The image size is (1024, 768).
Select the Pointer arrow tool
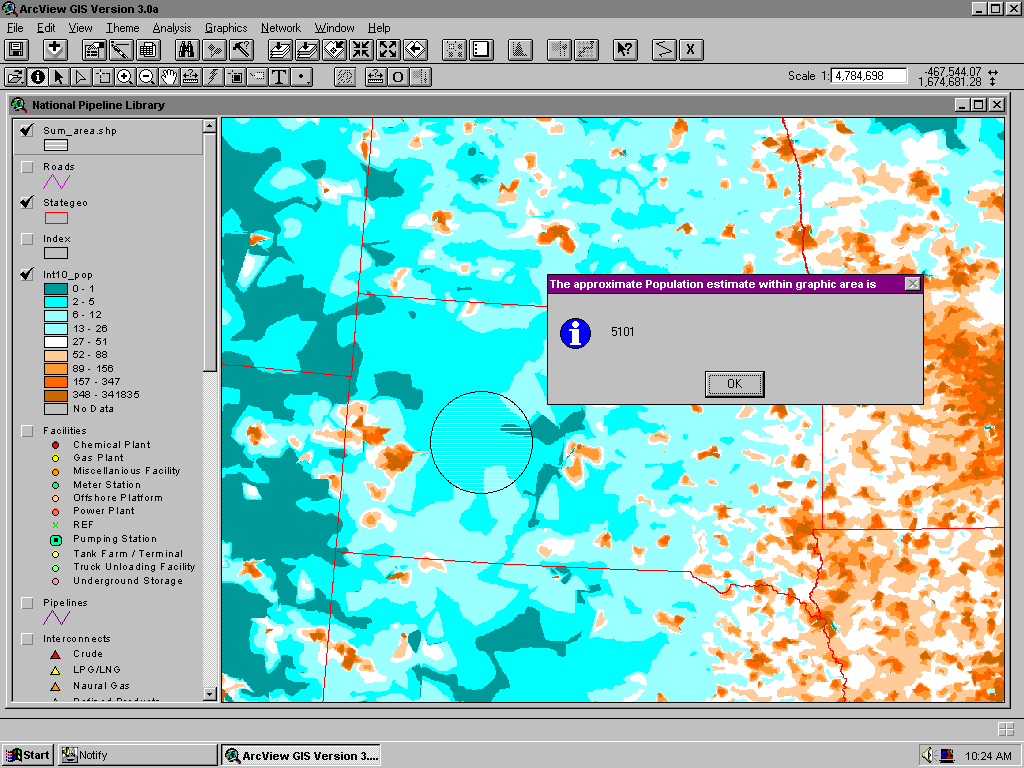tap(59, 77)
